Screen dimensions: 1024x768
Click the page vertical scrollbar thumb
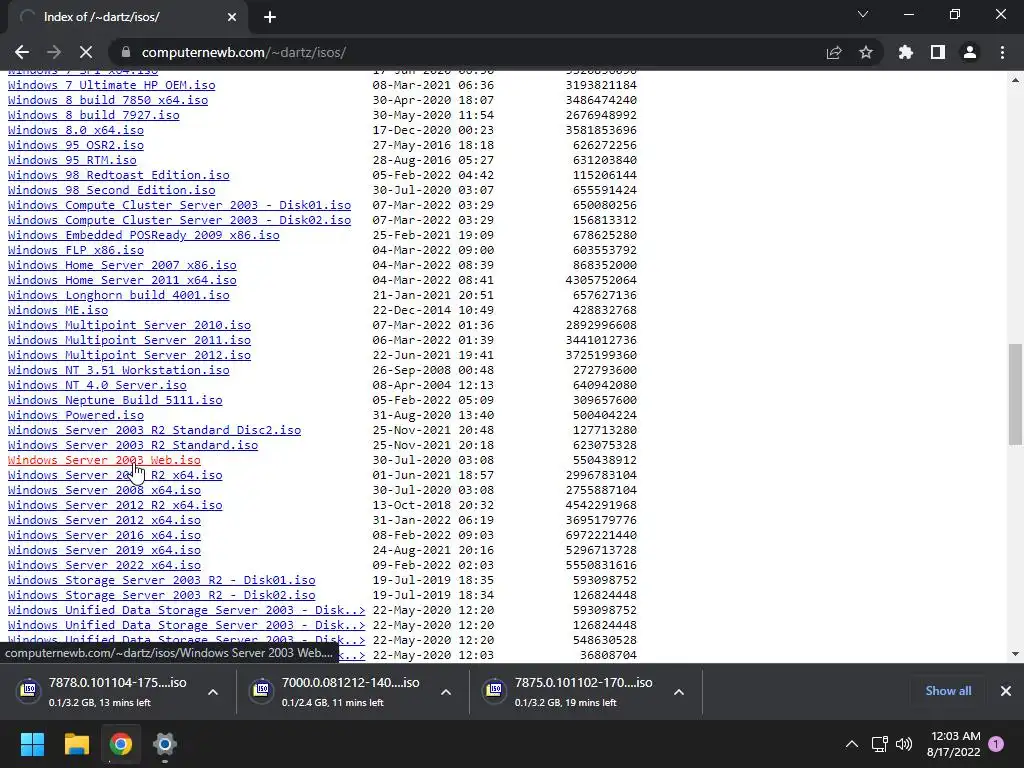(x=1015, y=394)
